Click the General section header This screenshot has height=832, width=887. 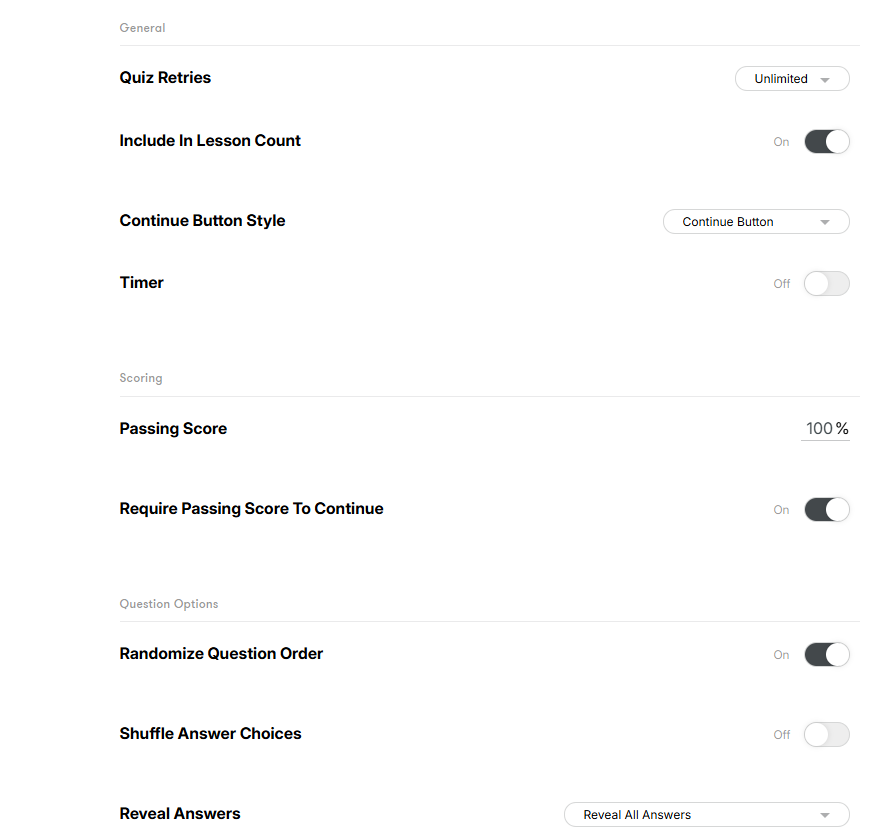(142, 28)
